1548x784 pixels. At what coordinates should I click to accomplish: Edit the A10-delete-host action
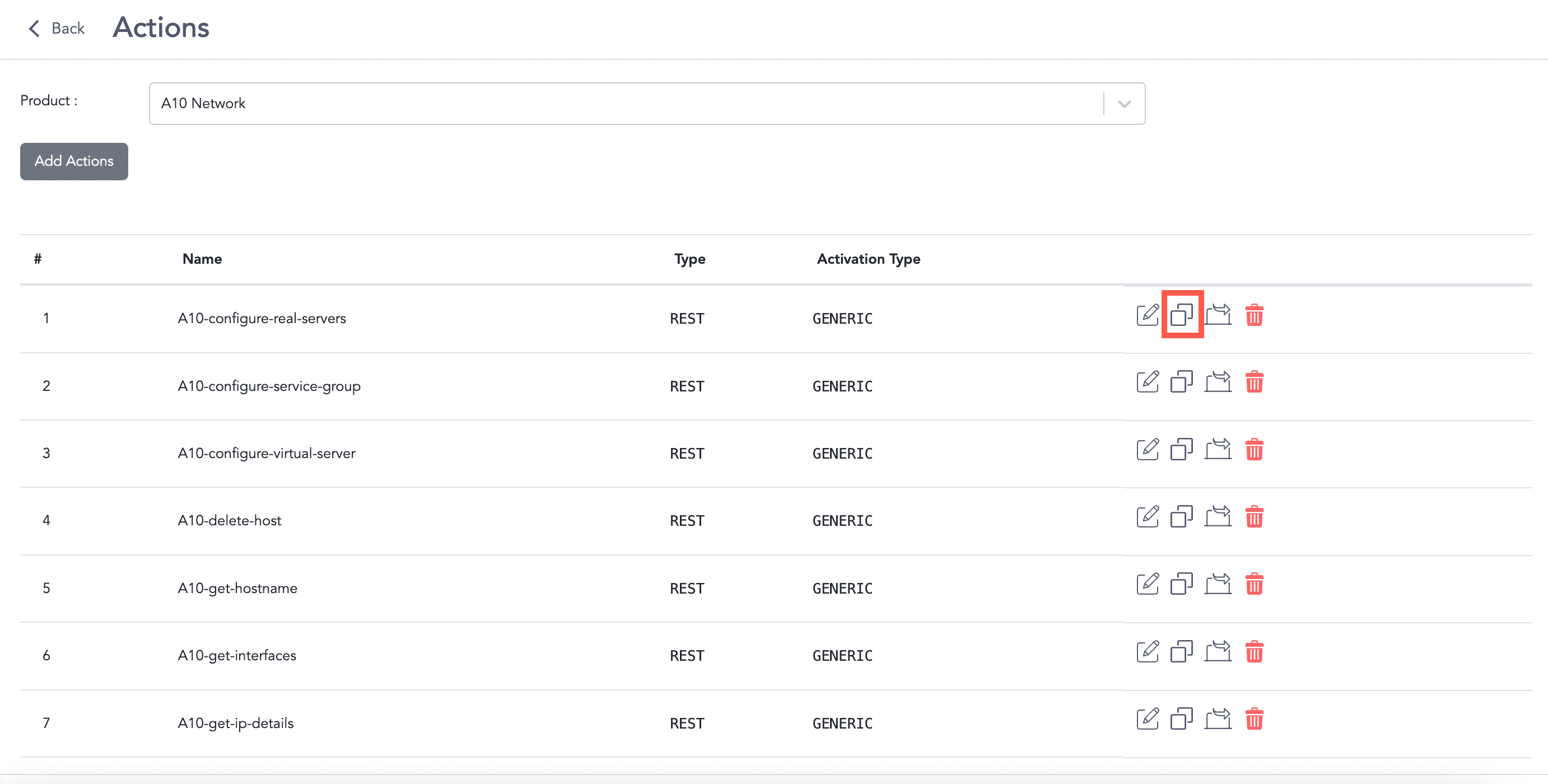1147,516
